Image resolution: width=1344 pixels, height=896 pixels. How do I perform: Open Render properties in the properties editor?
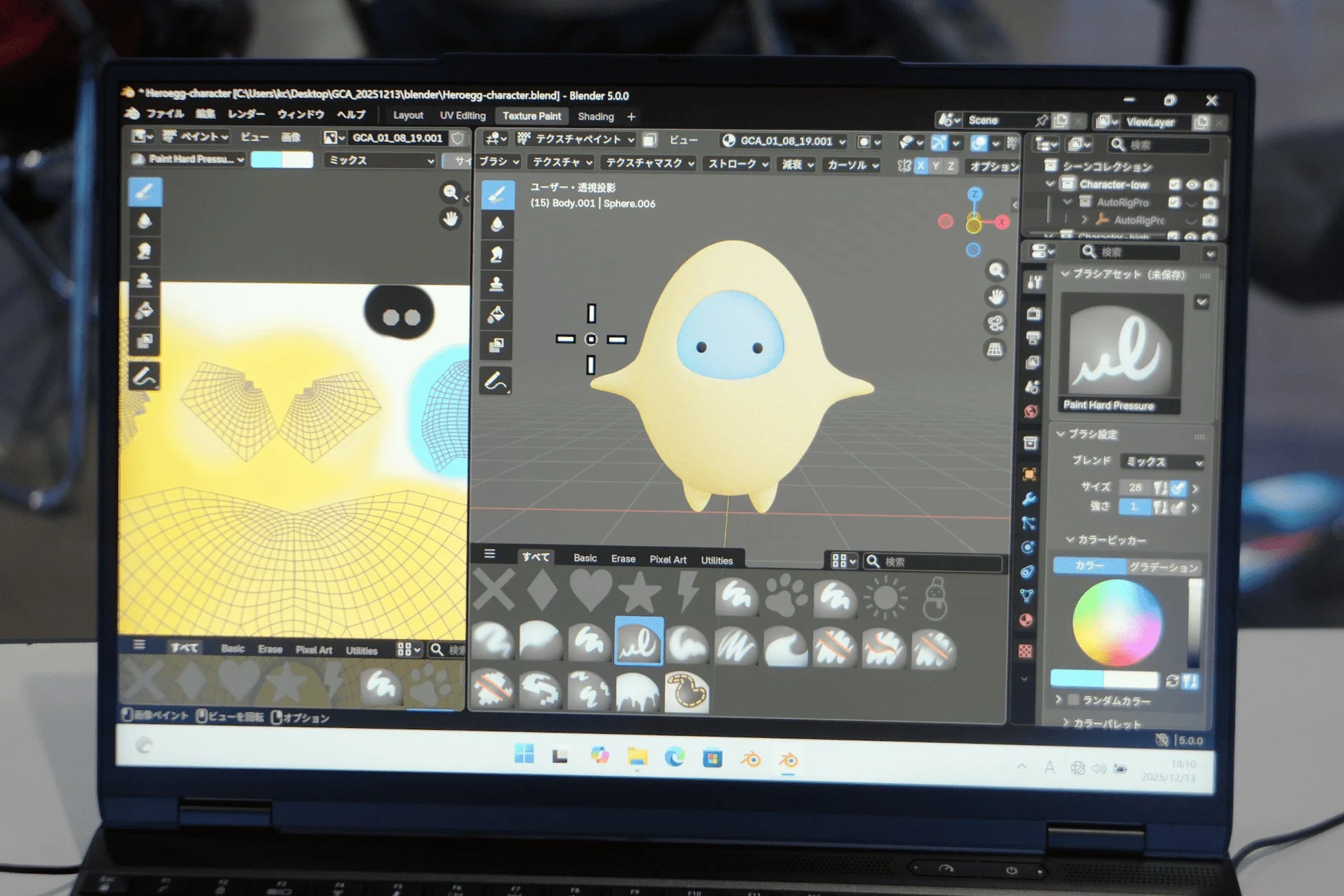tap(1030, 310)
